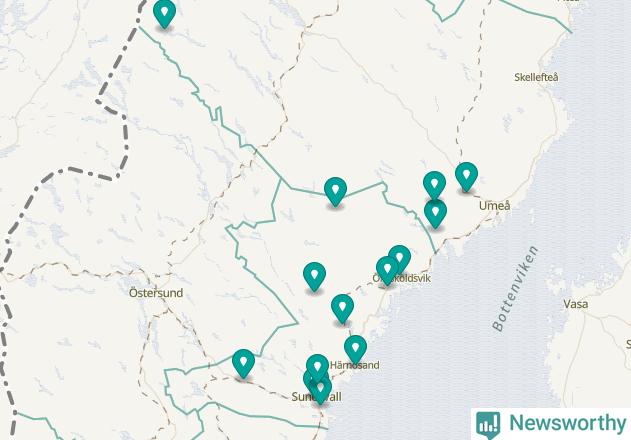Select the pin closest to Umeå label
The height and width of the screenshot is (440, 631).
point(466,176)
